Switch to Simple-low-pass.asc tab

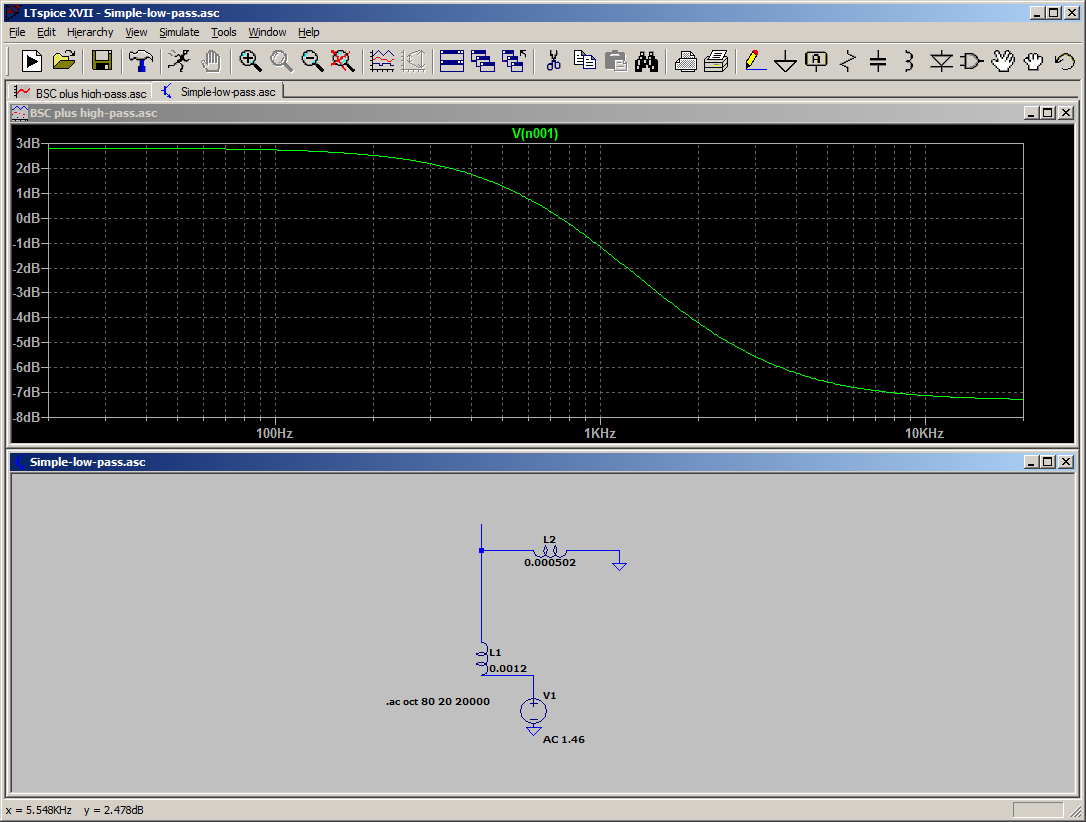point(218,91)
